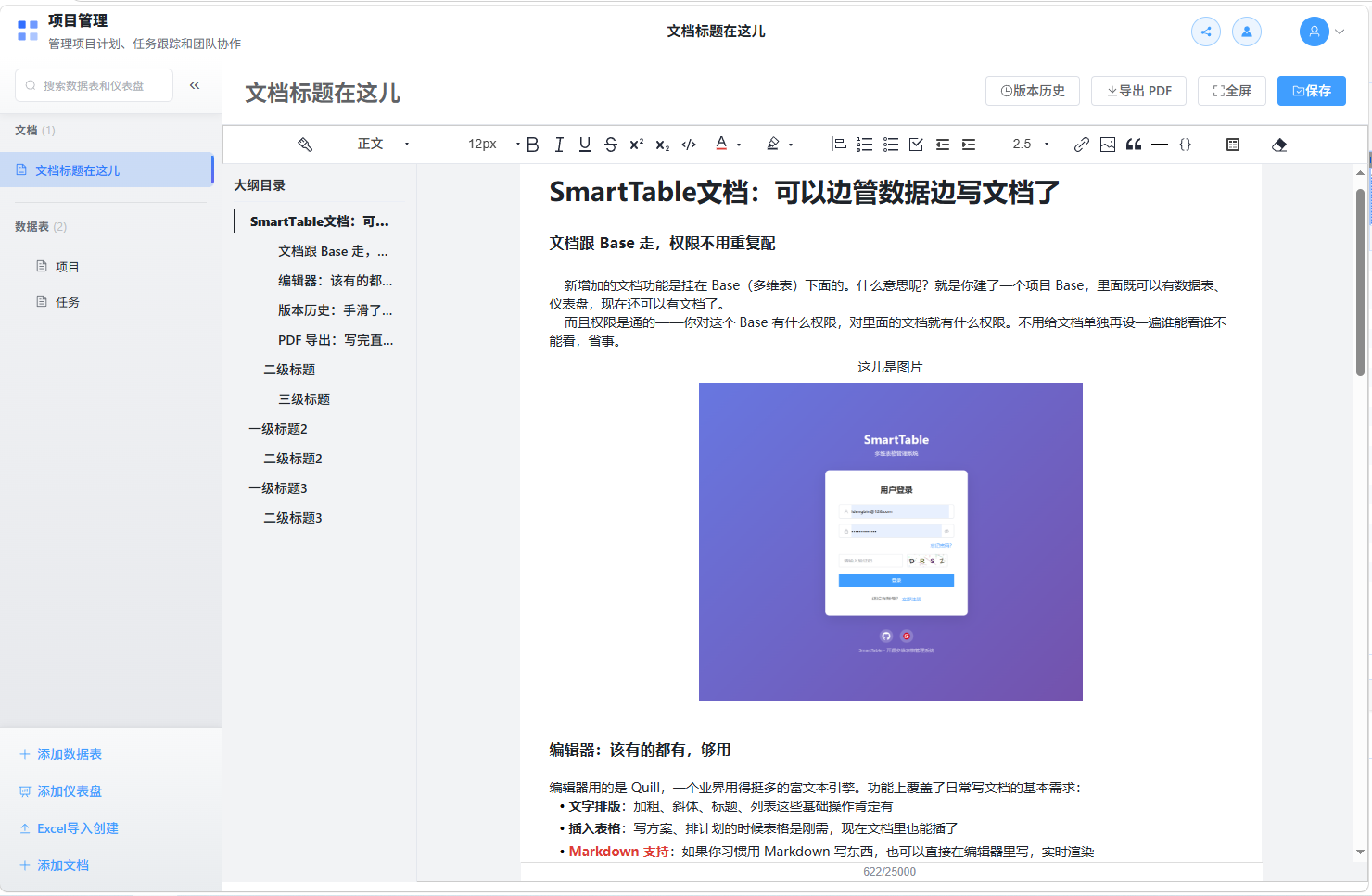1372x896 pixels.
Task: Jump to outline item 版本历史：手滑了
Action: pyautogui.click(x=335, y=310)
